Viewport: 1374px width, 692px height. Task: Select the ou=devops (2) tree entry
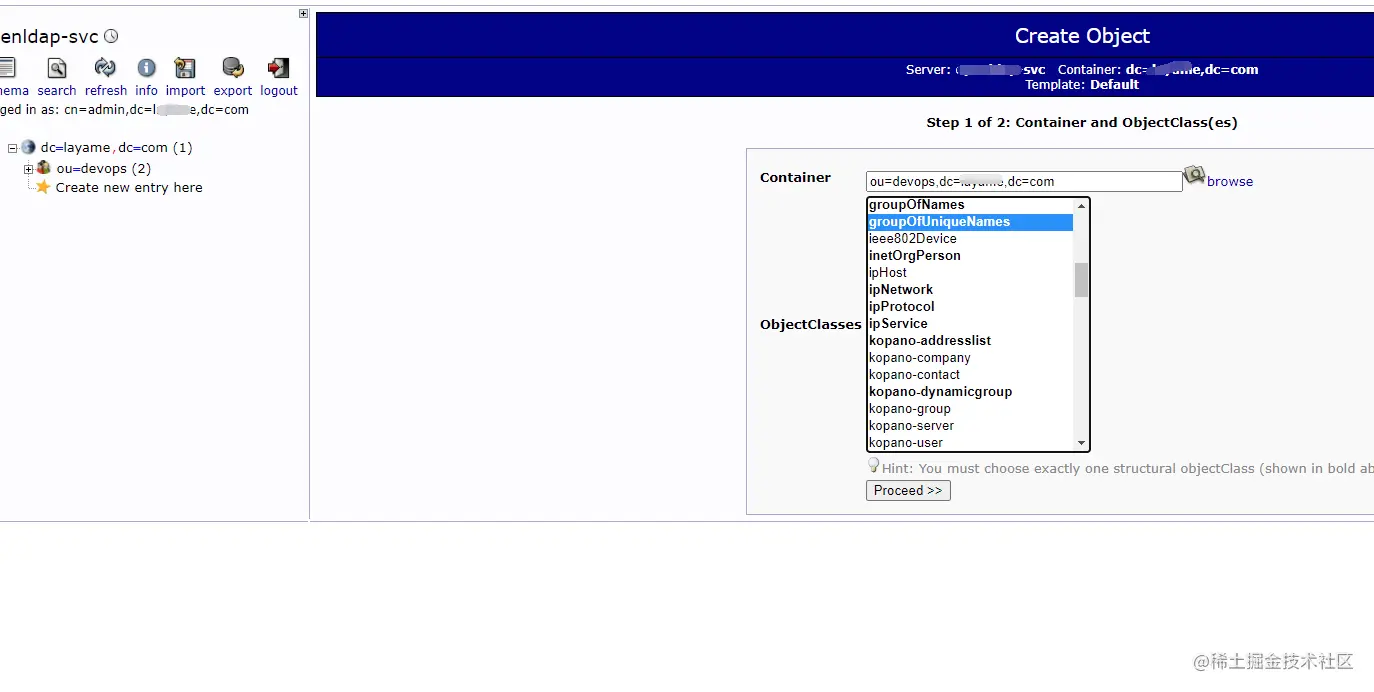coord(104,168)
